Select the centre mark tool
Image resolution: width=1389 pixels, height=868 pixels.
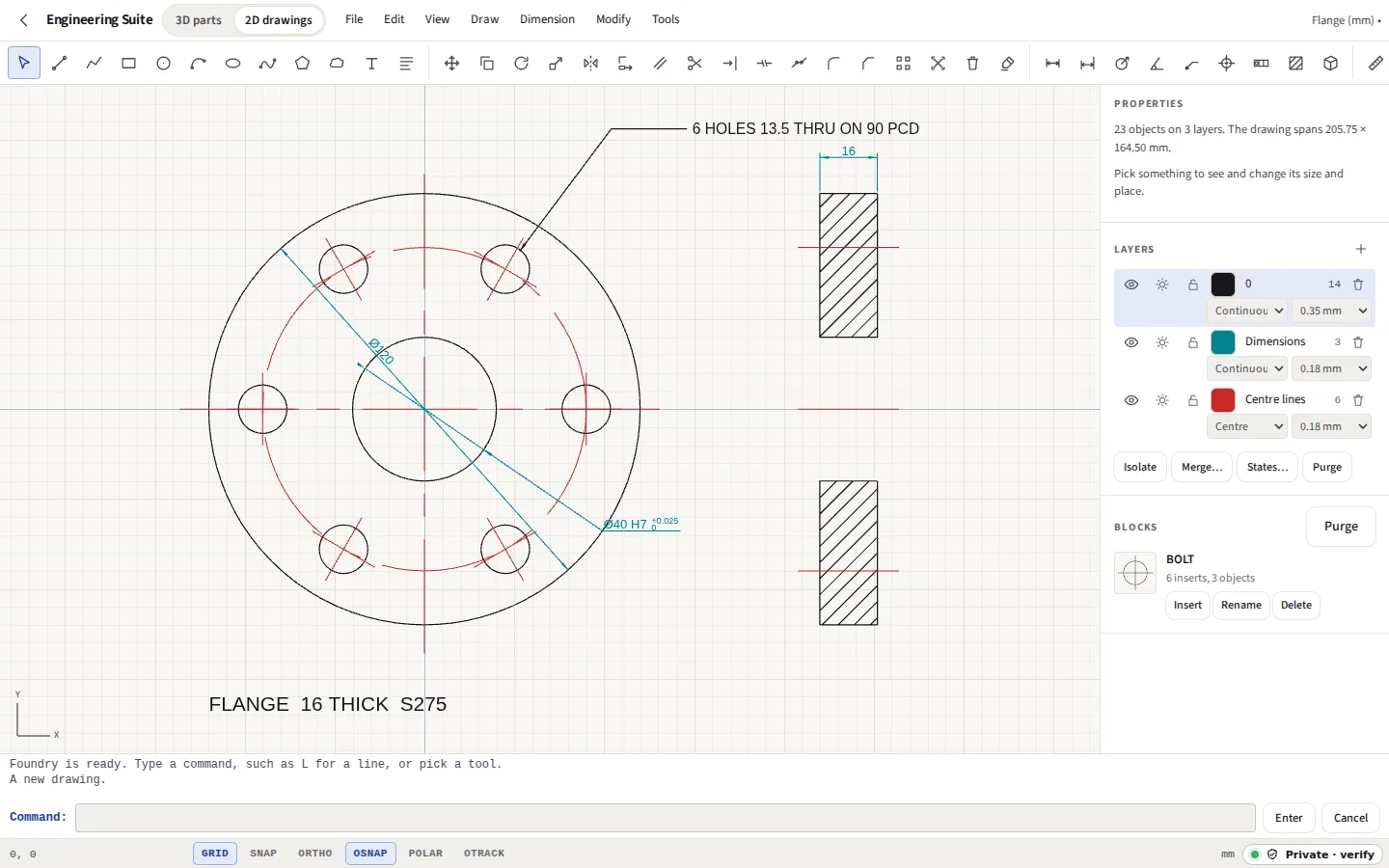point(1226,64)
